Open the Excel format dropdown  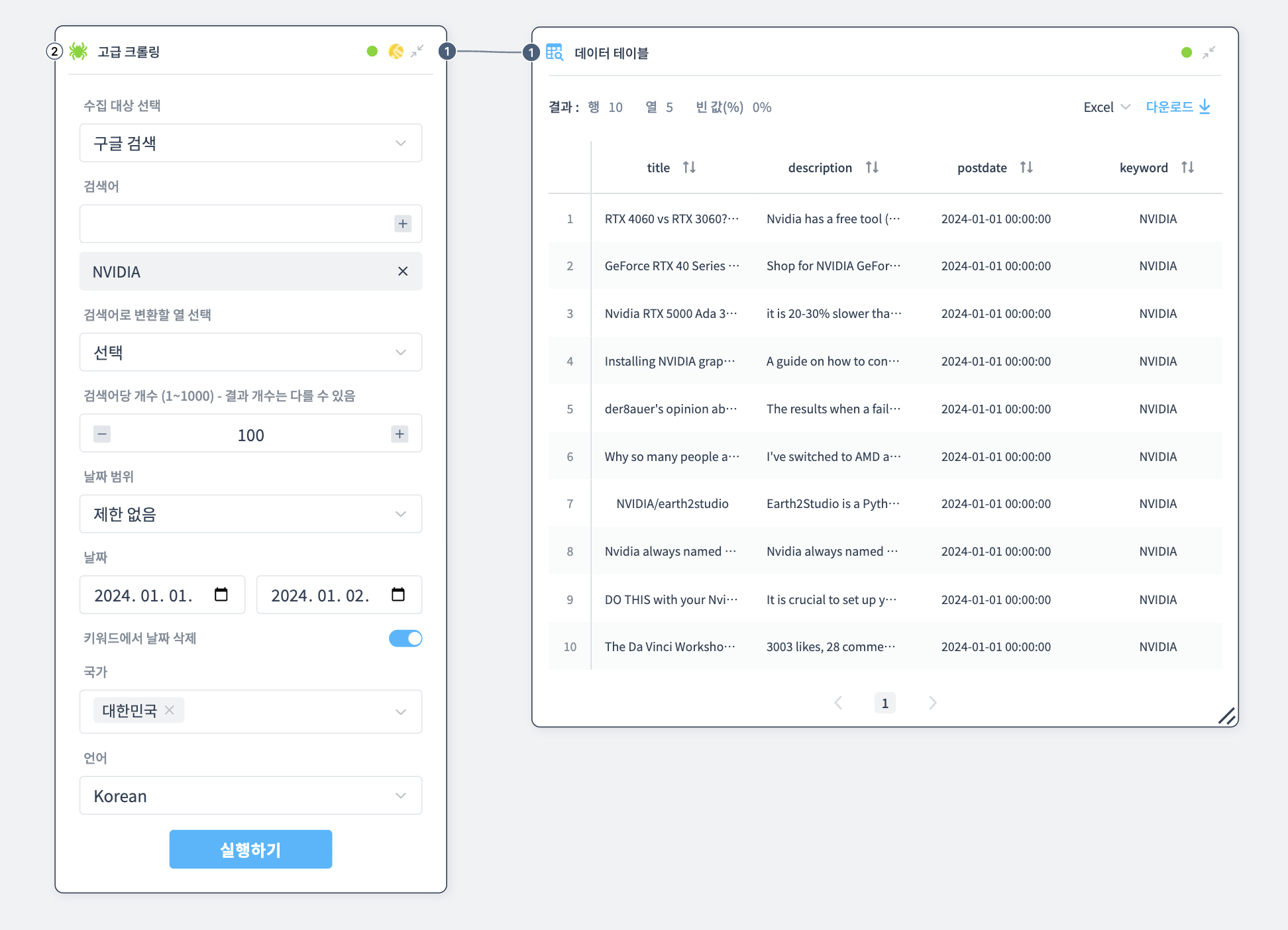[x=1106, y=107]
